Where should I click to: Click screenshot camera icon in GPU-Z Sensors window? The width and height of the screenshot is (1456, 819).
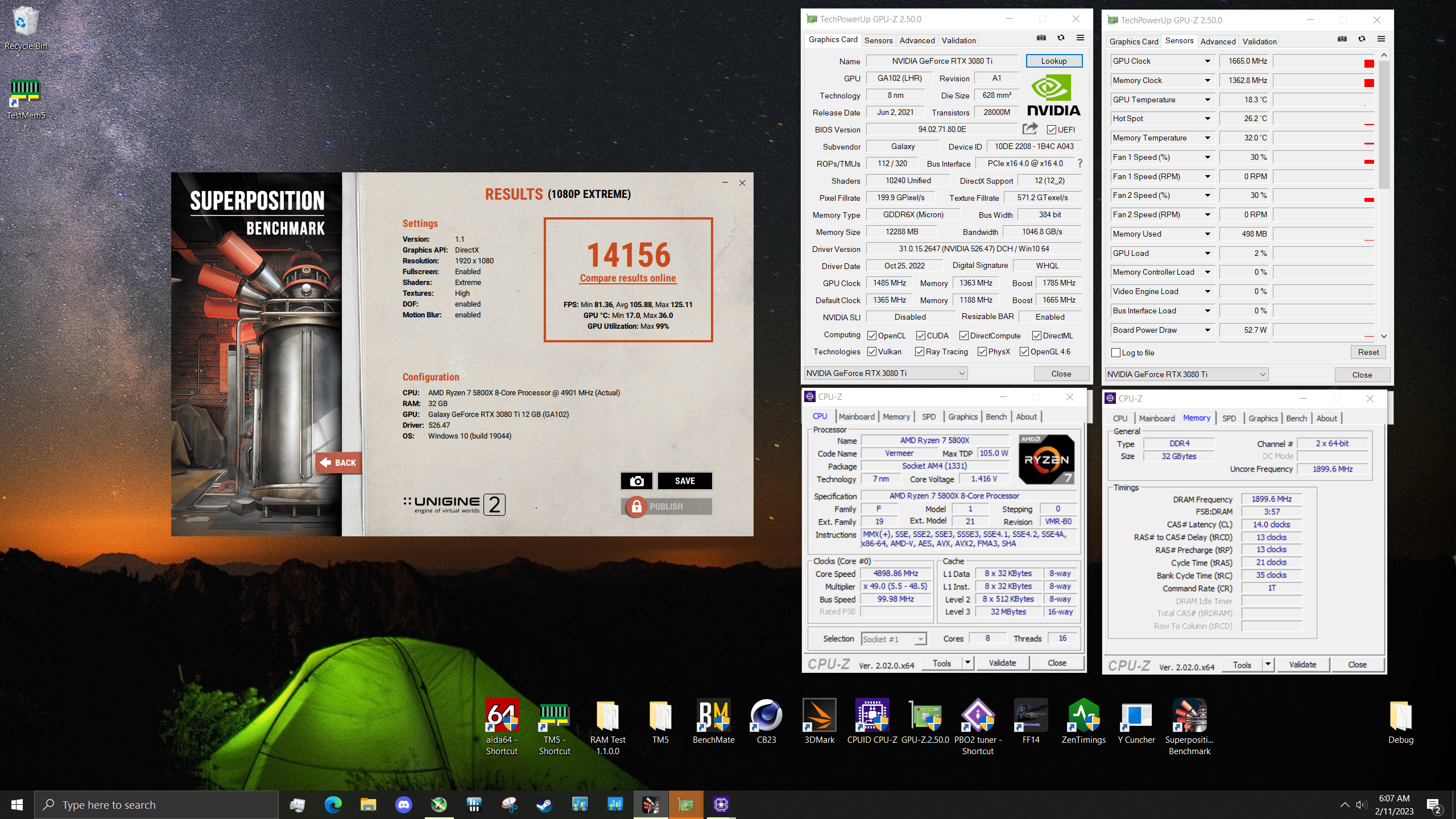(1342, 39)
